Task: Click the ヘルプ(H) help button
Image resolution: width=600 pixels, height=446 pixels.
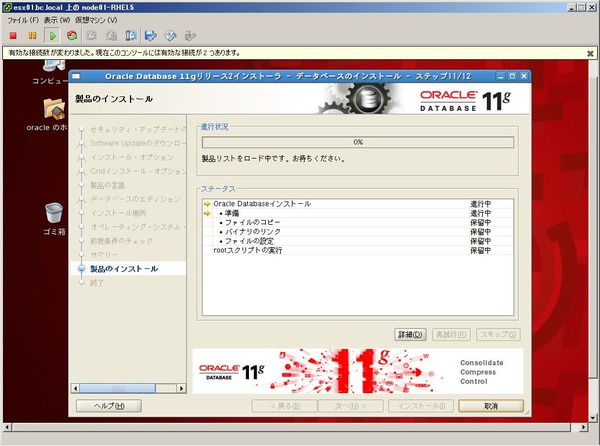Action: [109, 406]
